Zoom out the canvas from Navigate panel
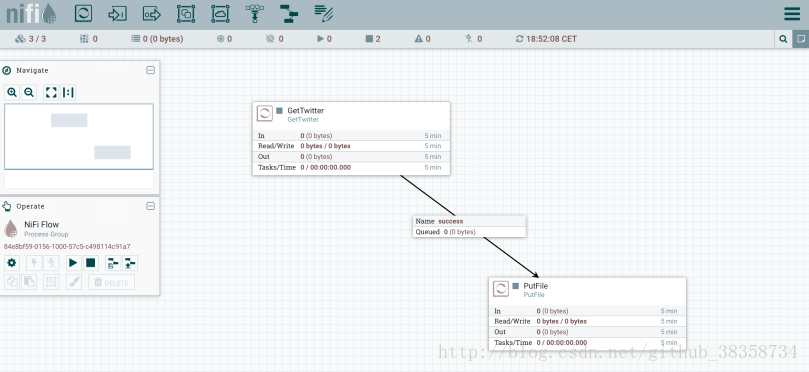Image resolution: width=809 pixels, height=372 pixels. click(x=29, y=92)
